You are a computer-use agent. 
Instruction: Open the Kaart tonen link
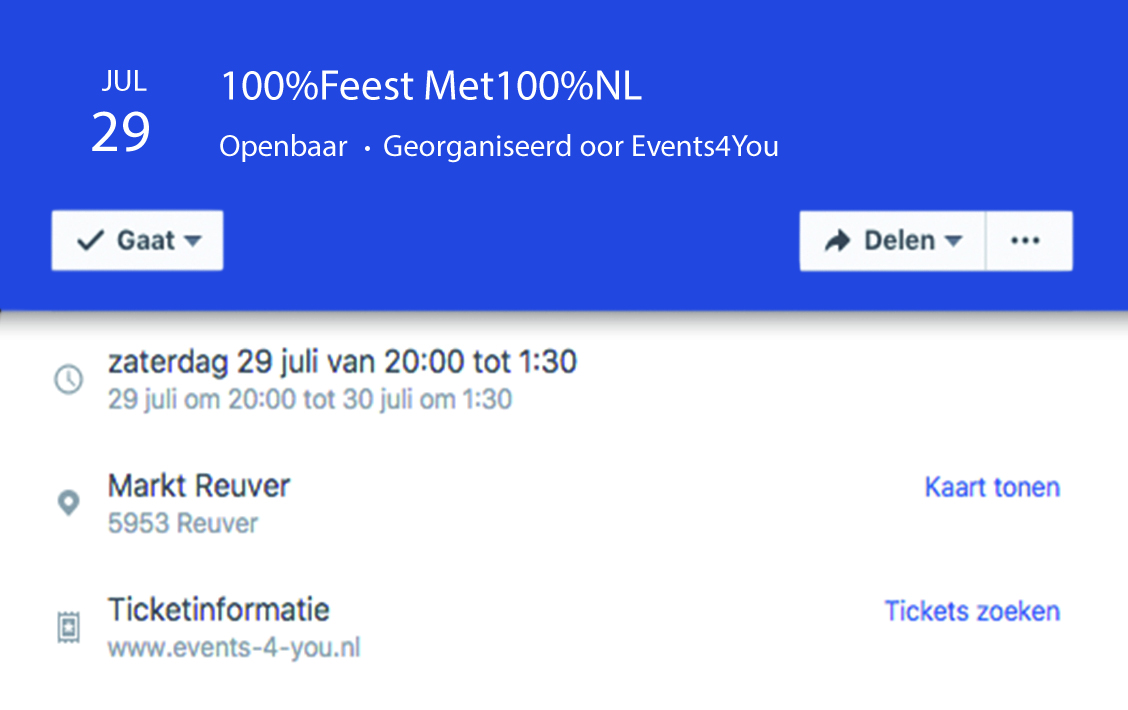tap(992, 487)
